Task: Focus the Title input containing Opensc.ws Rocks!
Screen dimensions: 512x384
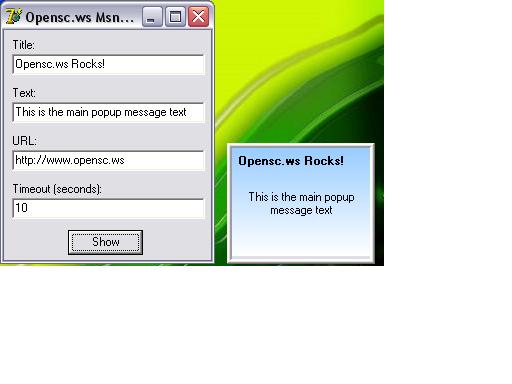Action: pos(108,64)
